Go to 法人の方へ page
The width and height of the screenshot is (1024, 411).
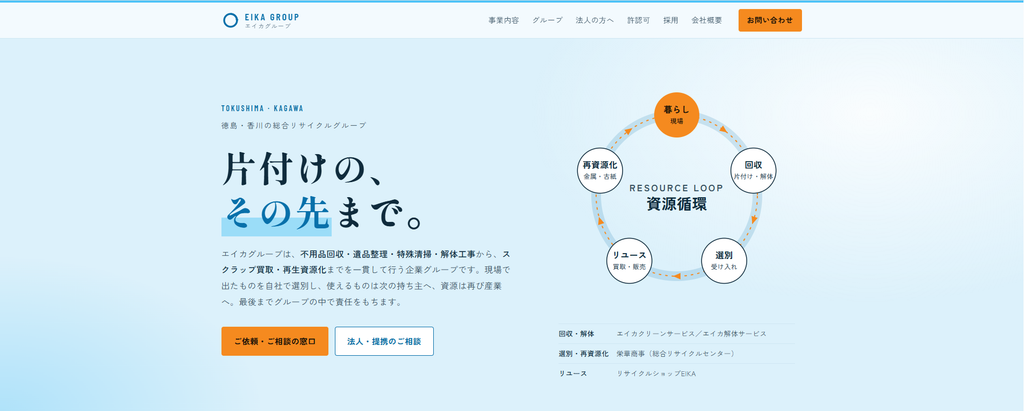[x=595, y=20]
